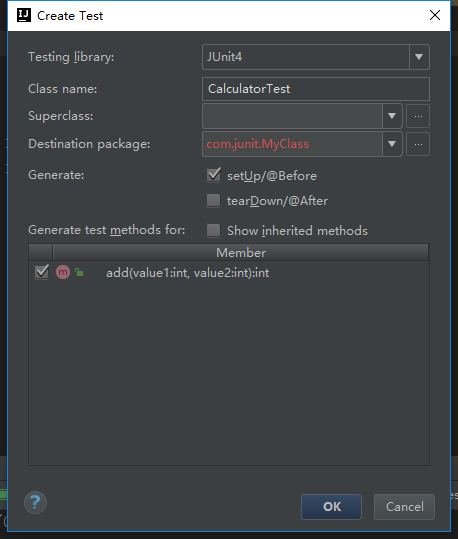Click the red method icon beside add
458x539 pixels.
(63, 272)
